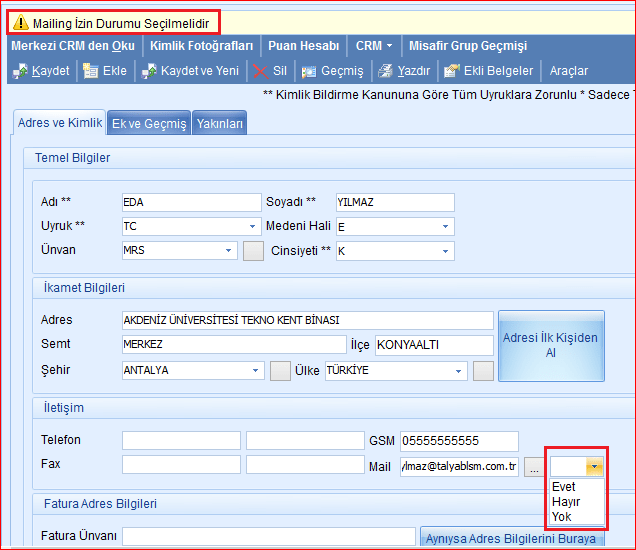Image resolution: width=636 pixels, height=550 pixels.
Task: Open Ekli Belgeler attached documents
Action: coord(452,71)
